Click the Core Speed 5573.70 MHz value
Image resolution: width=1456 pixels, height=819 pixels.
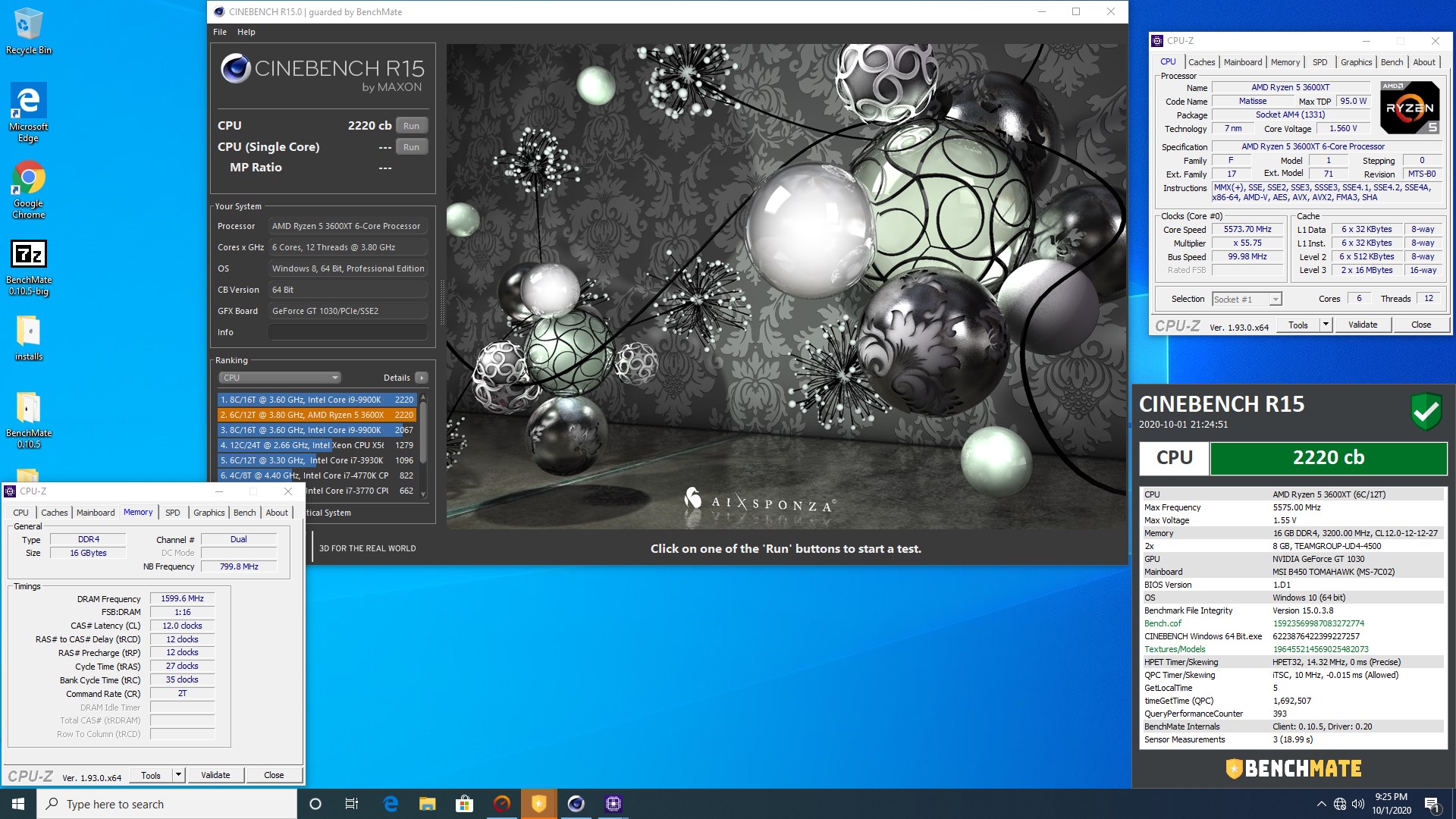tap(1247, 229)
